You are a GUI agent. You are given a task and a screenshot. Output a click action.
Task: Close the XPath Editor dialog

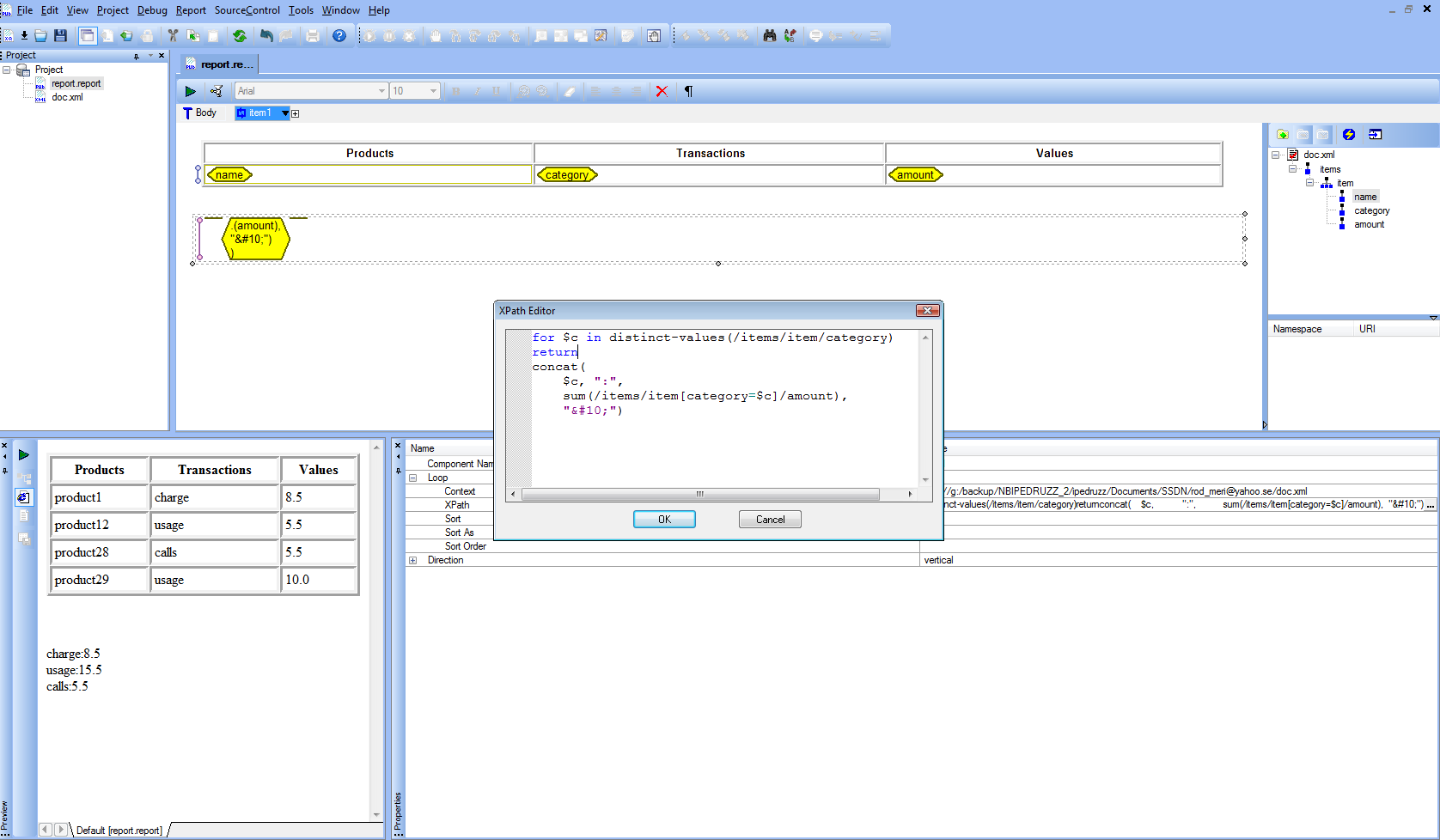pyautogui.click(x=927, y=311)
